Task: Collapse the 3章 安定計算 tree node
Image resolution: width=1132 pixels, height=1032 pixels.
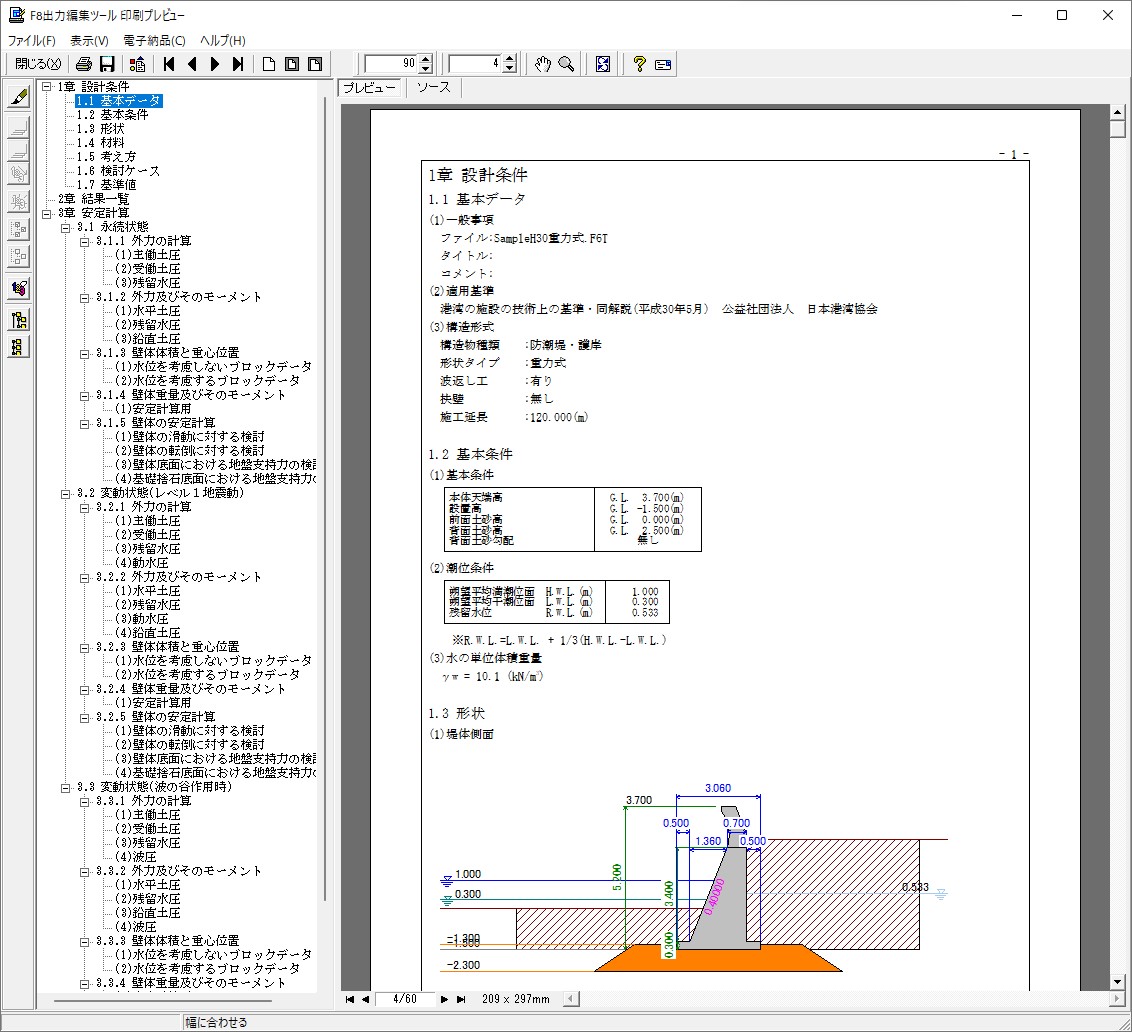Action: tap(47, 213)
